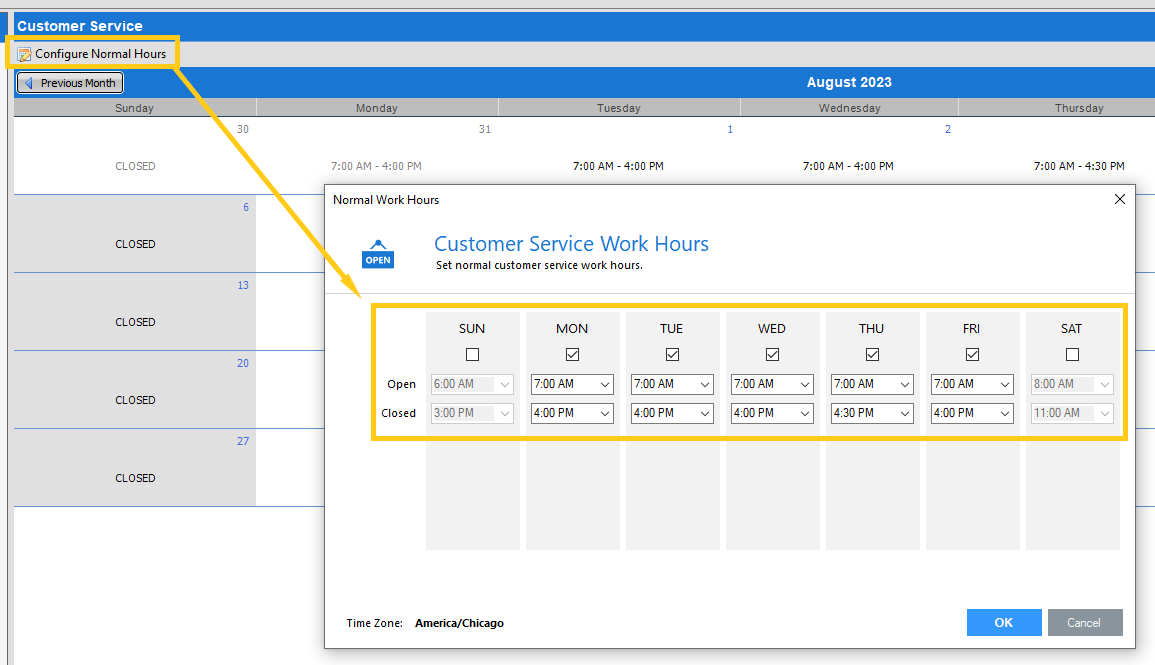Image resolution: width=1155 pixels, height=665 pixels.
Task: Click the OPEN sign icon in dialog
Action: (378, 254)
